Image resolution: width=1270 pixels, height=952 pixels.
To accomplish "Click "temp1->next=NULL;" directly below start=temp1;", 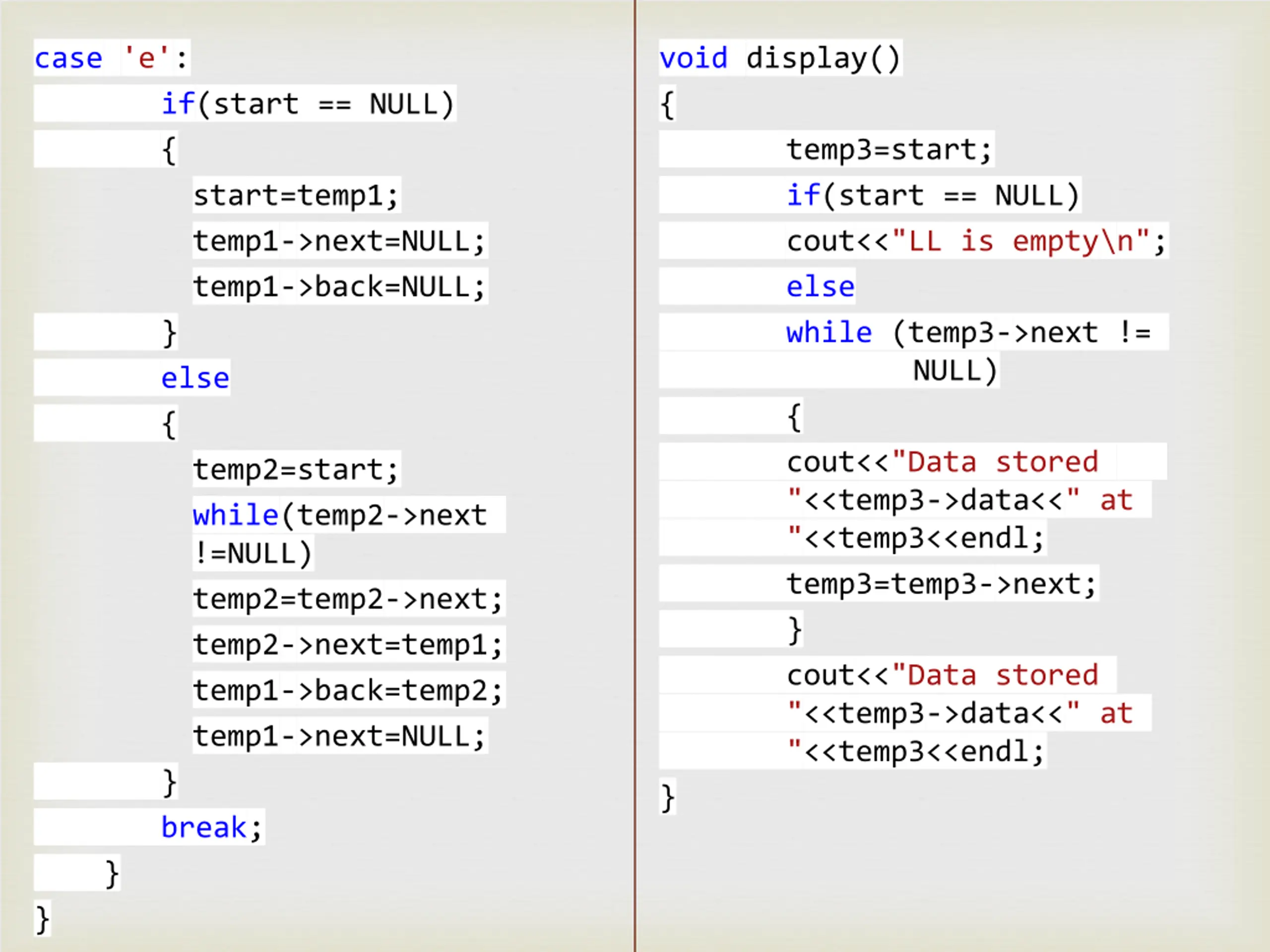I will coord(340,240).
